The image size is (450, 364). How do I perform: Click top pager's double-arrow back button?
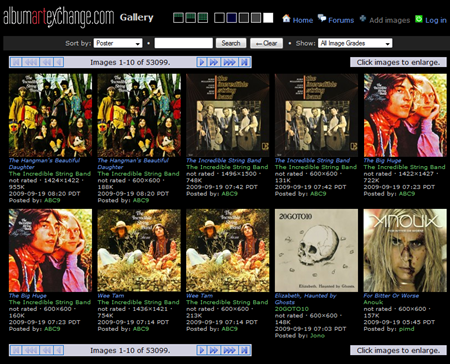pos(46,62)
